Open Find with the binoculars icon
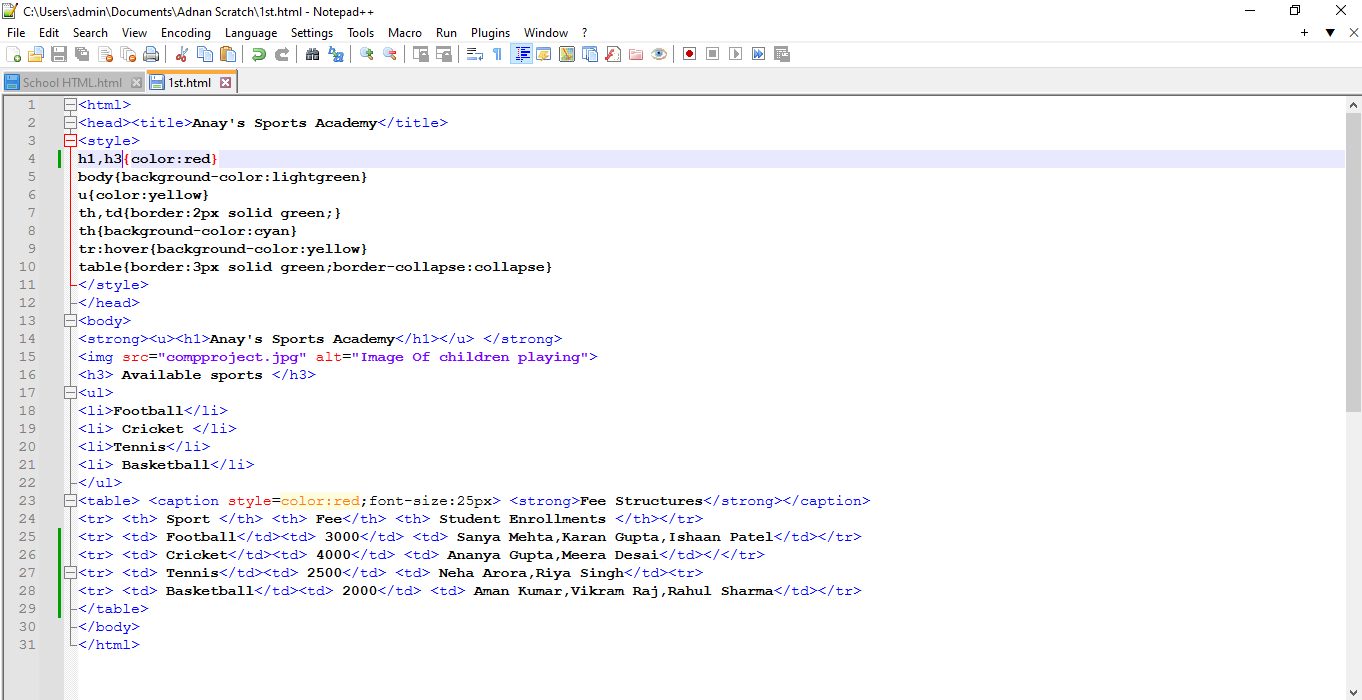The width and height of the screenshot is (1362, 700). click(x=313, y=54)
